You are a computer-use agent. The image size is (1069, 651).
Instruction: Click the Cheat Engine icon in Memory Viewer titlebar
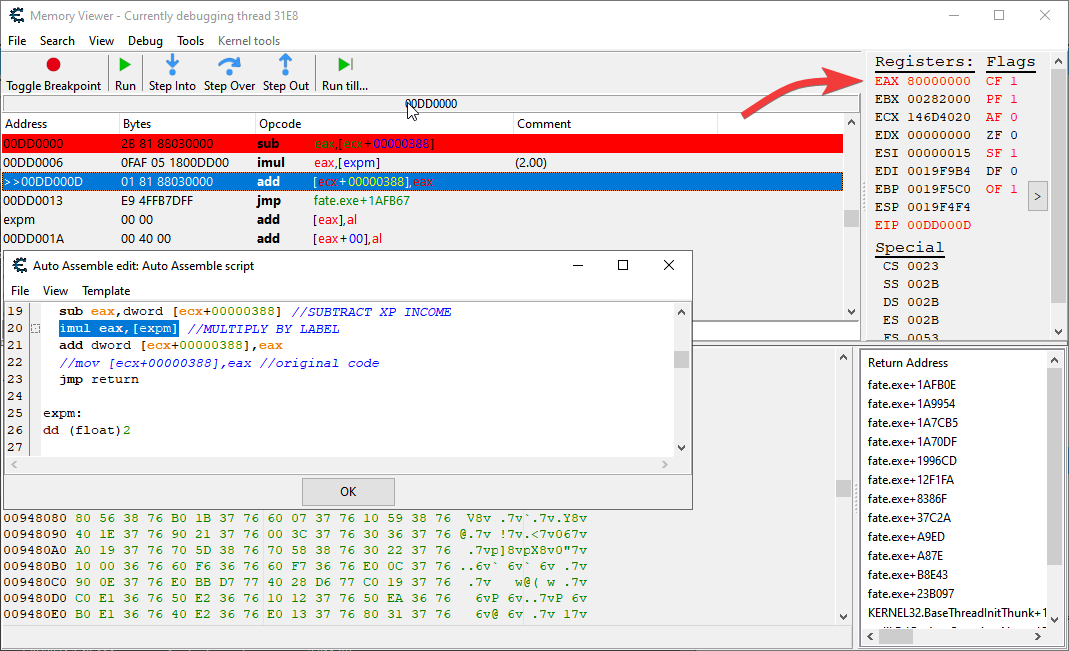14,15
